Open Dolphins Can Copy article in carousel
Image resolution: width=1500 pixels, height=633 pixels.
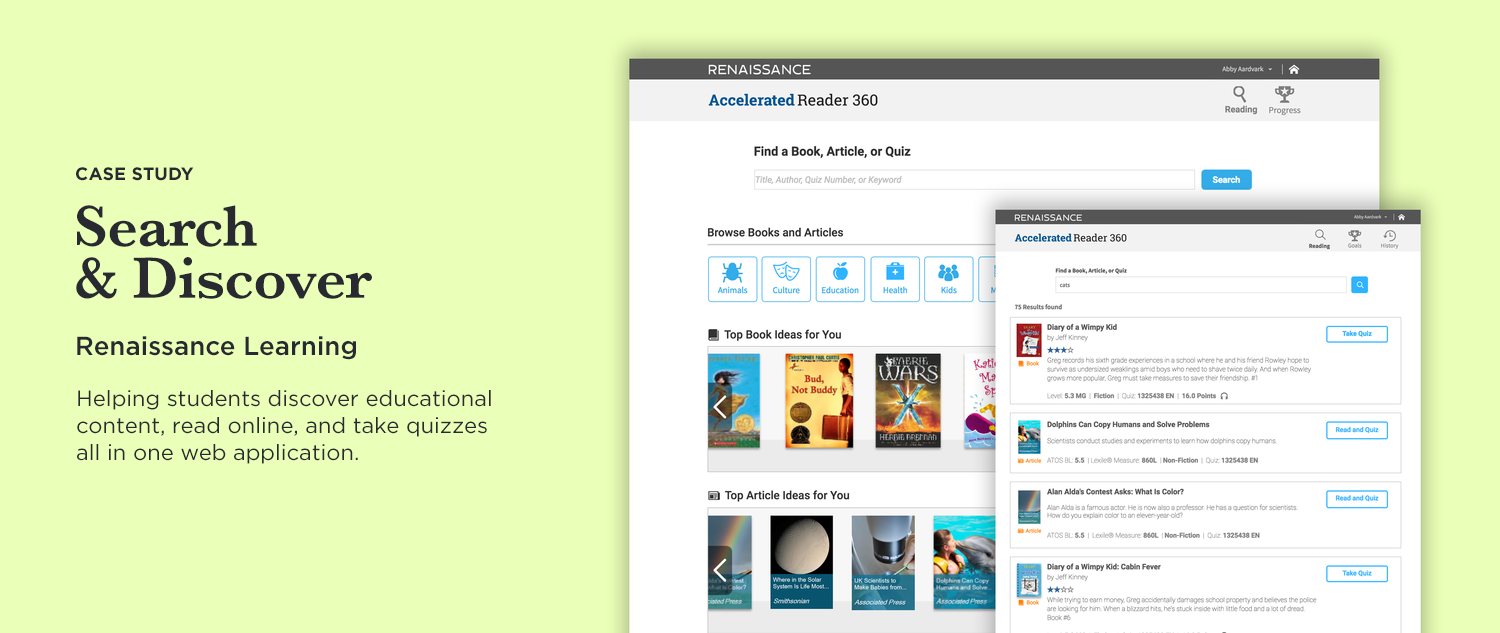[964, 562]
